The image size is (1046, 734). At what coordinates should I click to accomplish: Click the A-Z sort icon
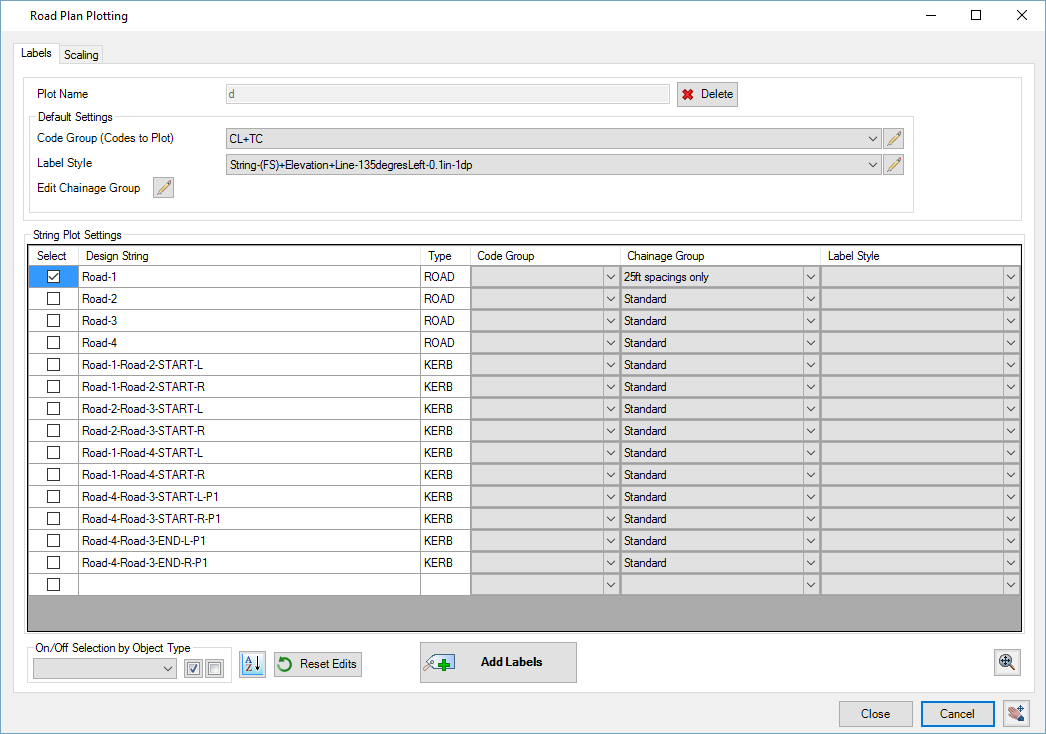252,664
